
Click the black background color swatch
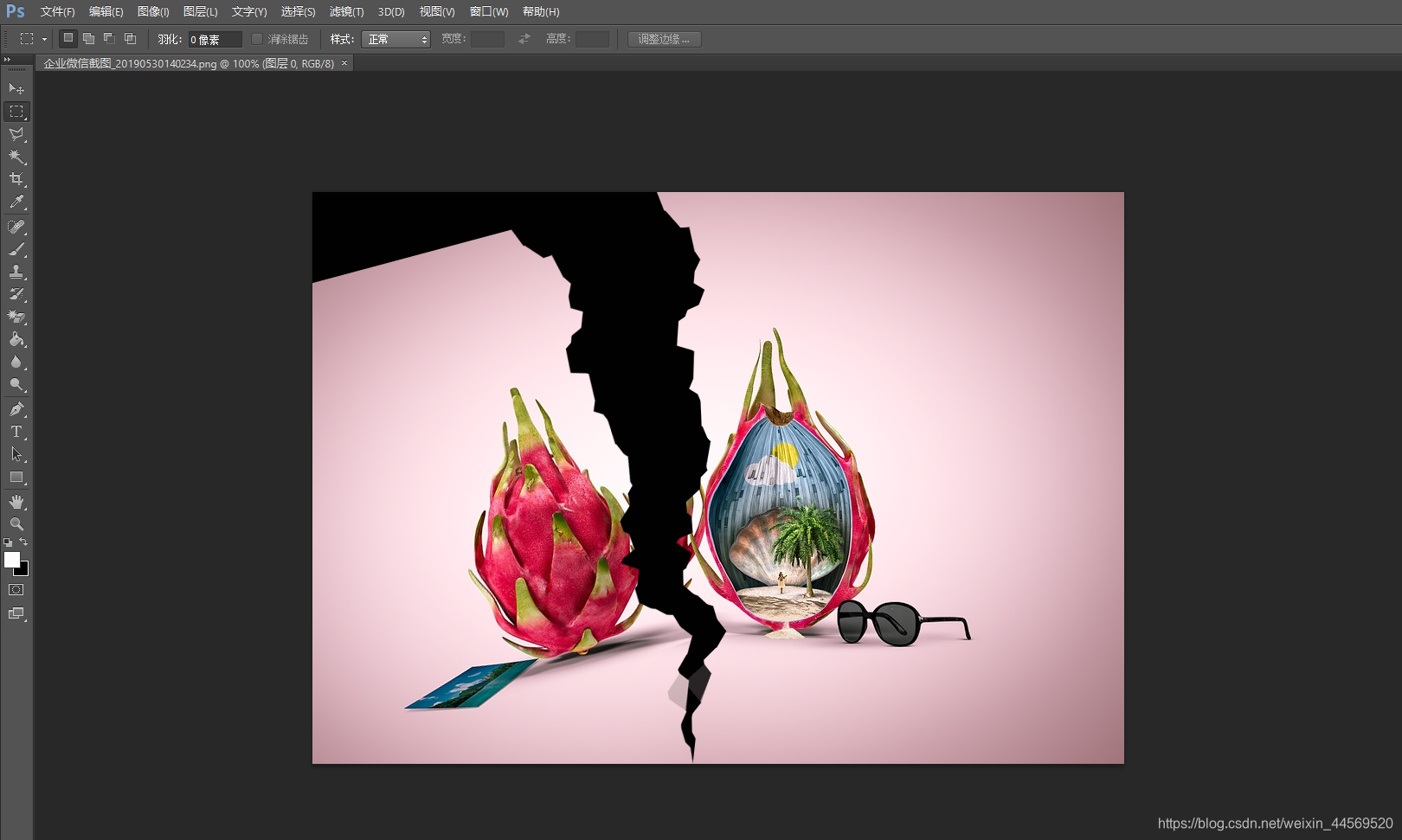pyautogui.click(x=24, y=571)
